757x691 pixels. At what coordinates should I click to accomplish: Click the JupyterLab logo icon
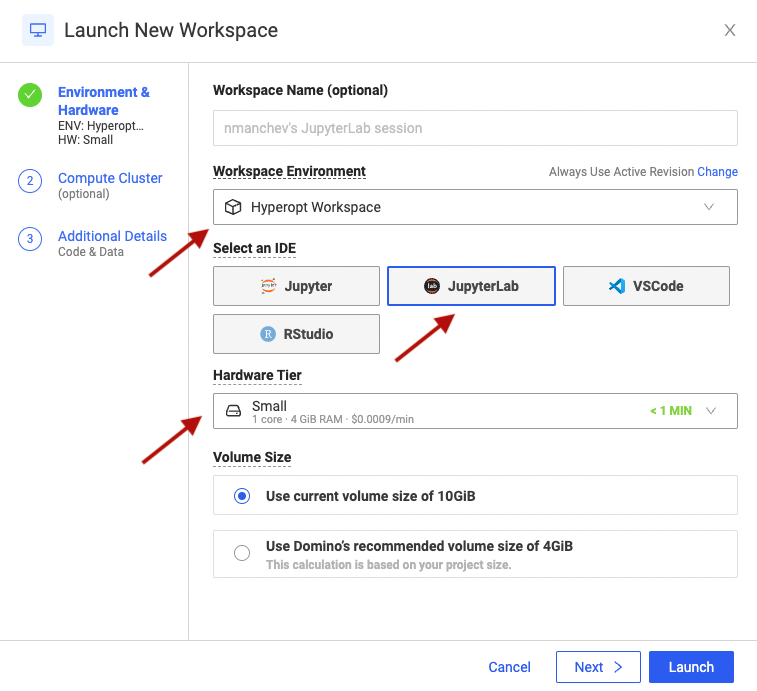pyautogui.click(x=432, y=286)
